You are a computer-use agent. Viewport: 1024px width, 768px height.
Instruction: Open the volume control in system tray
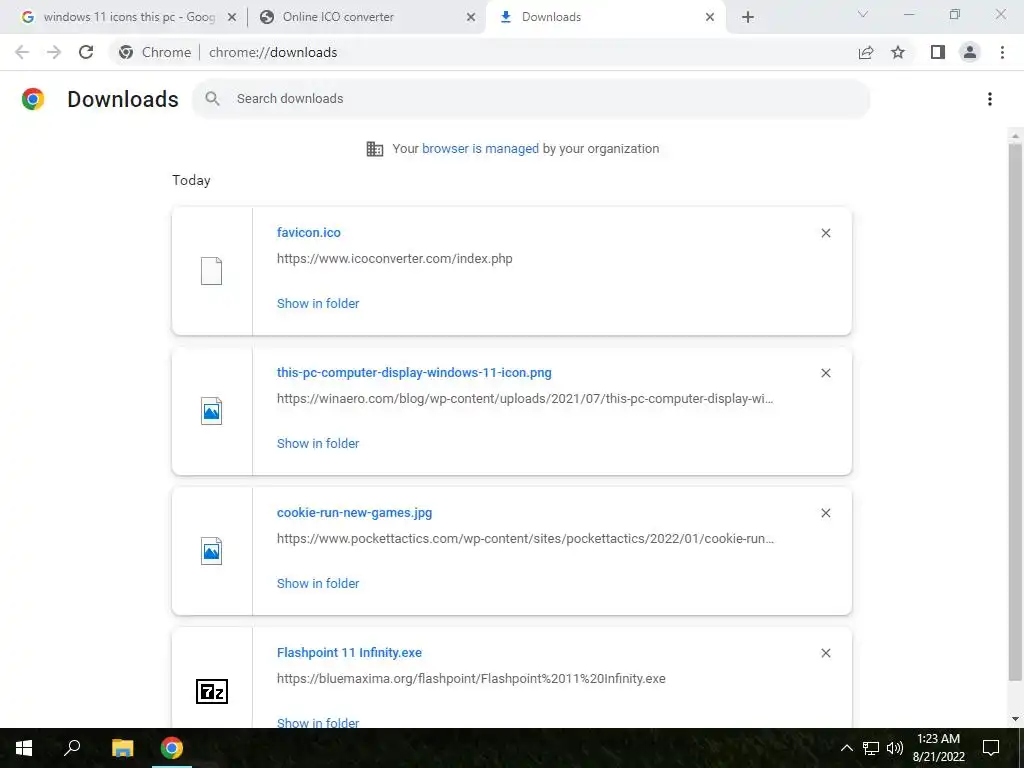coord(895,748)
